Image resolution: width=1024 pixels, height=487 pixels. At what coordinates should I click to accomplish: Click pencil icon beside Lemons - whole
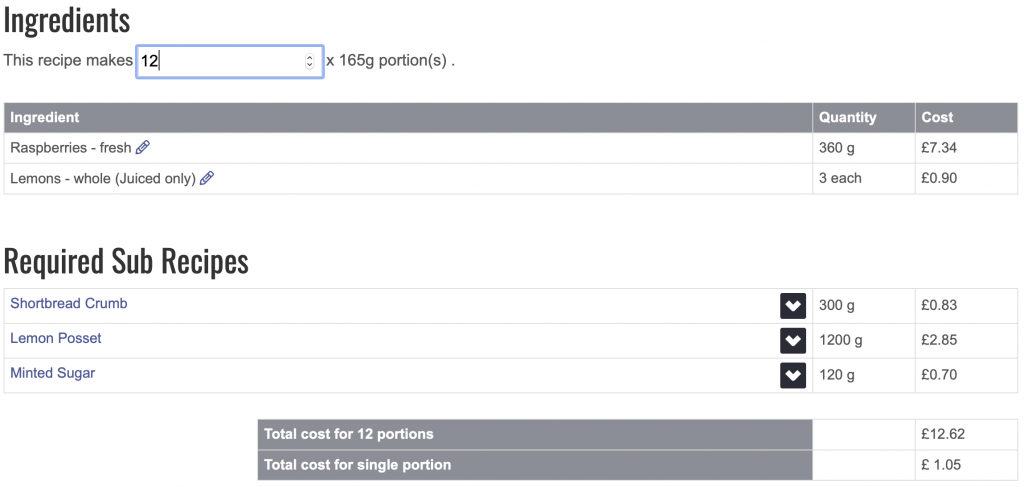tap(207, 178)
